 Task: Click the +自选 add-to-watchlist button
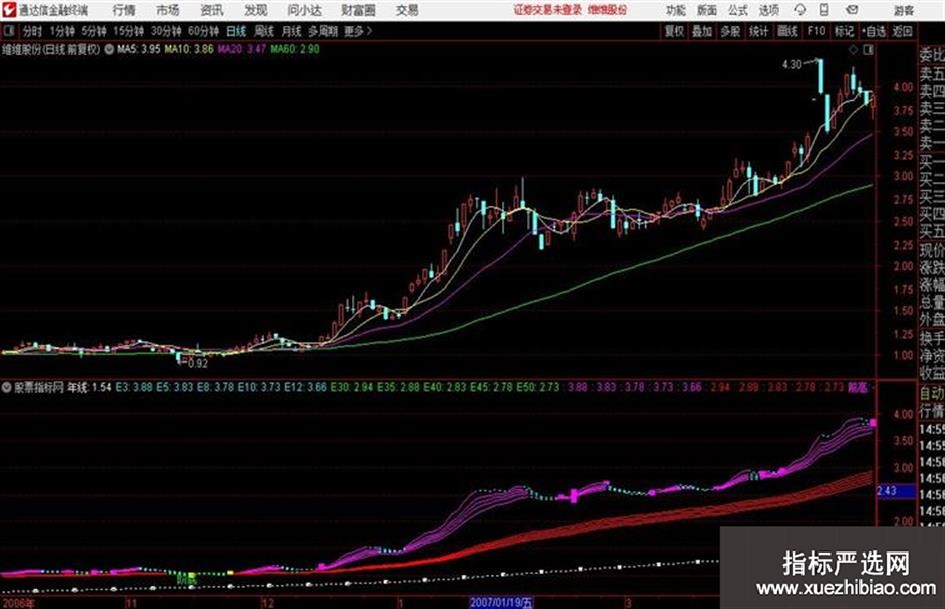click(x=873, y=31)
